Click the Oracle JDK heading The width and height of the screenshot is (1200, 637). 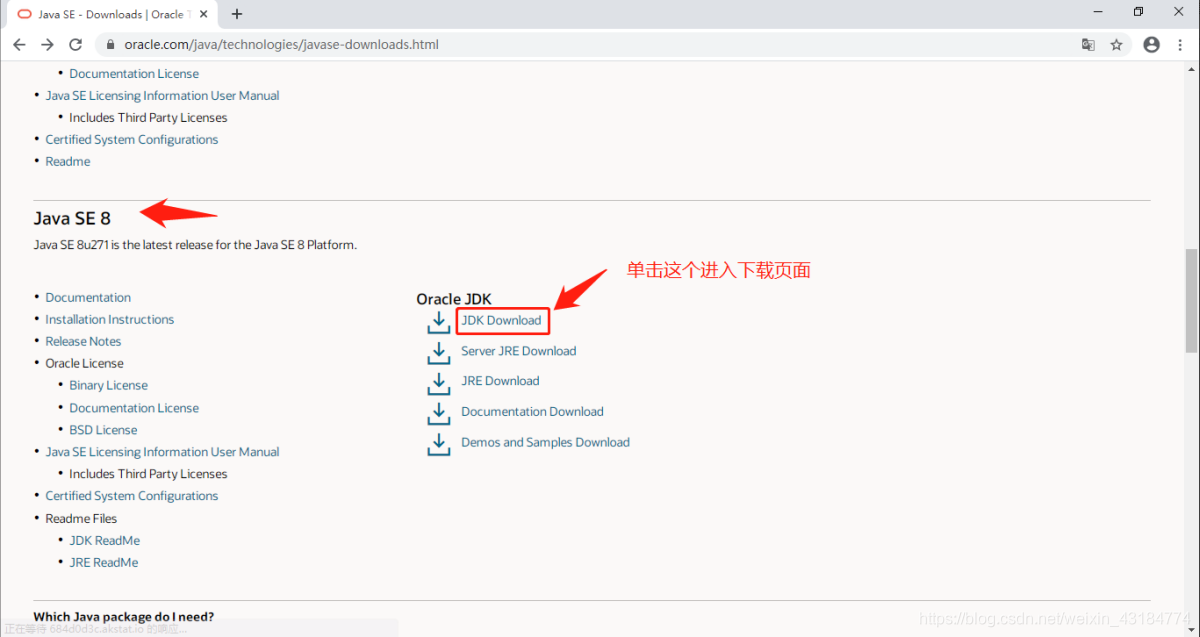coord(454,299)
